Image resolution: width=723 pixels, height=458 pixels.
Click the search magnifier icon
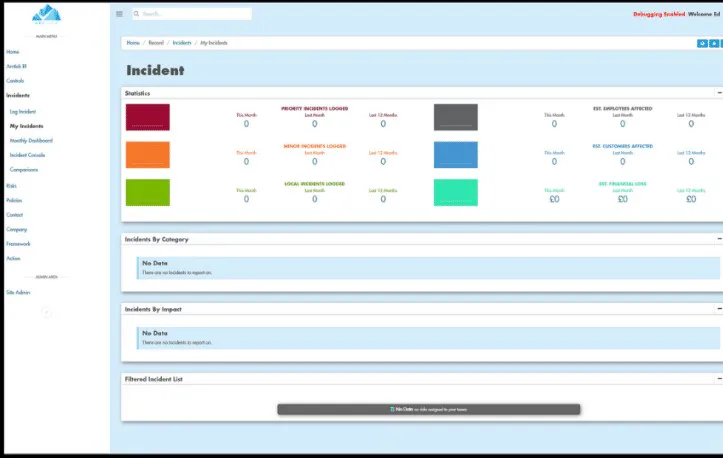(x=136, y=14)
